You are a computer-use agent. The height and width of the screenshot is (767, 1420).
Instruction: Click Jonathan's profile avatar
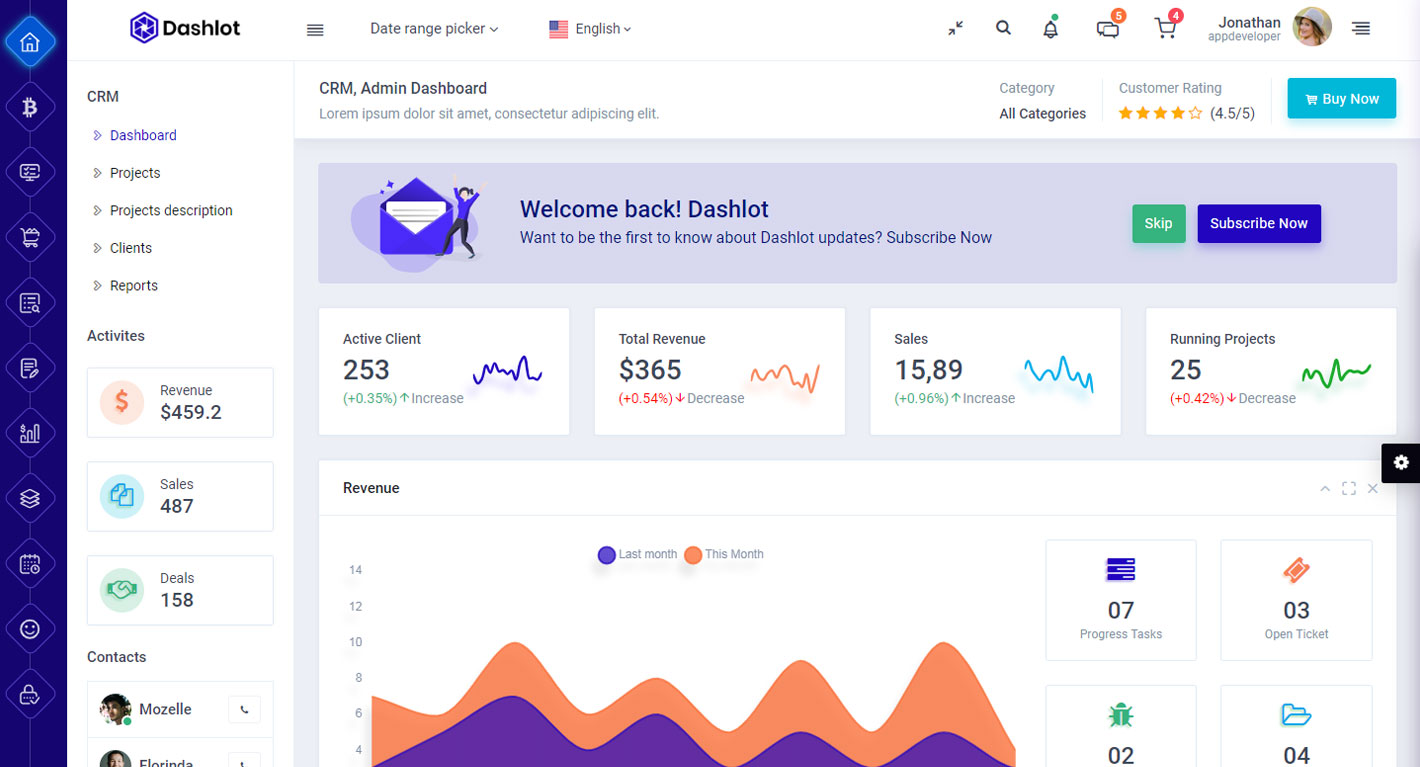tap(1312, 28)
